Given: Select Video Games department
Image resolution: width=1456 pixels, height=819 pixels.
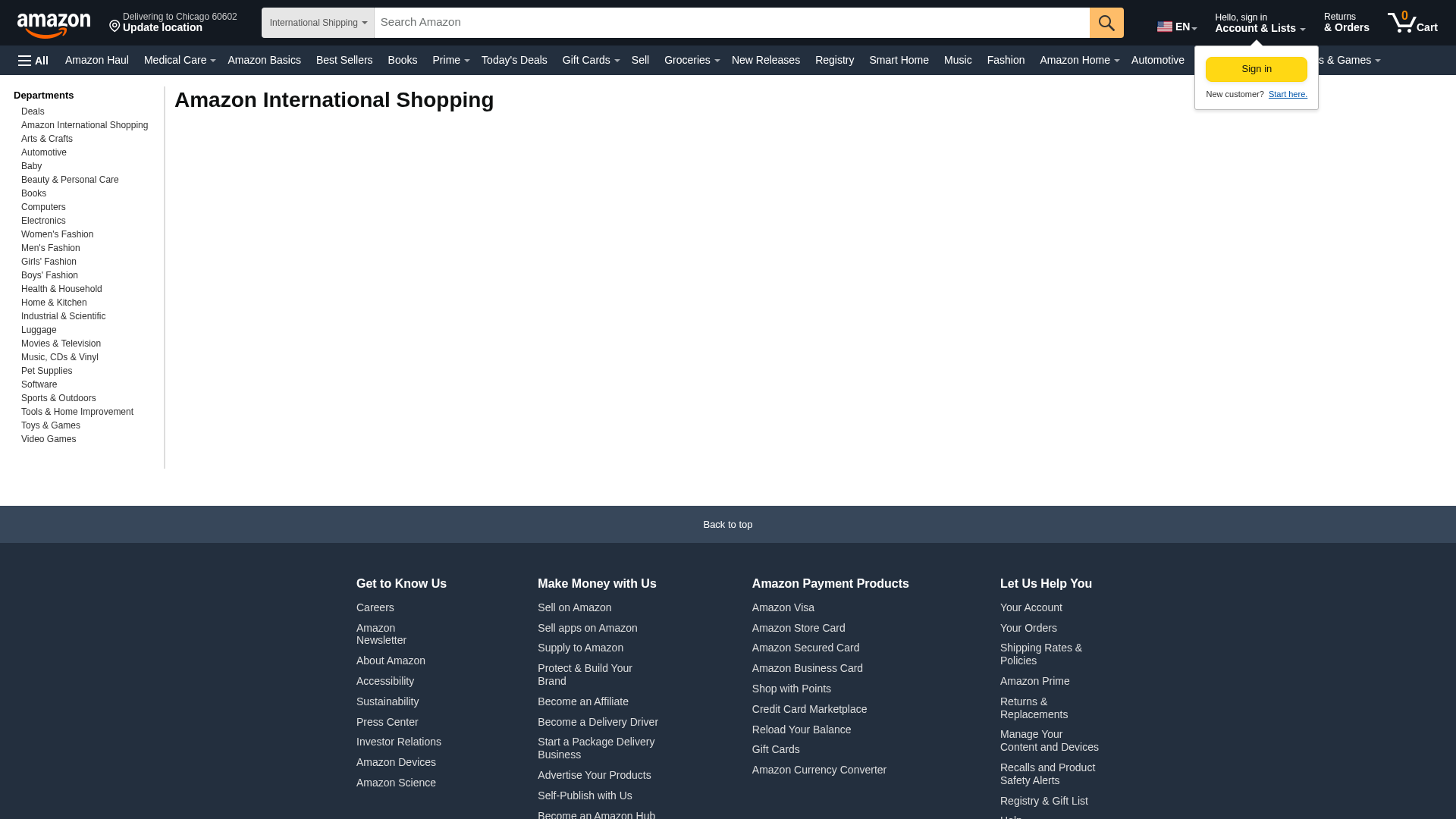Looking at the screenshot, I should pos(49,439).
